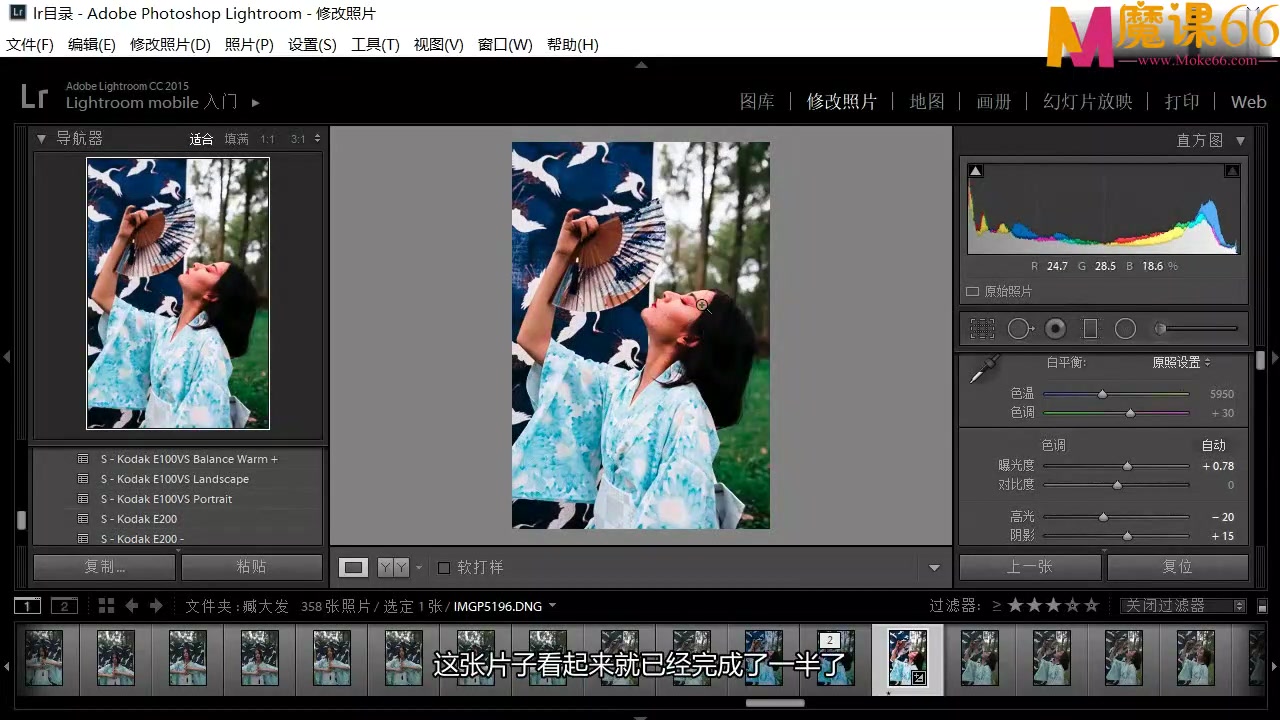Open the 关闭过滤器 dropdown
This screenshot has height=720, width=1280.
1184,605
